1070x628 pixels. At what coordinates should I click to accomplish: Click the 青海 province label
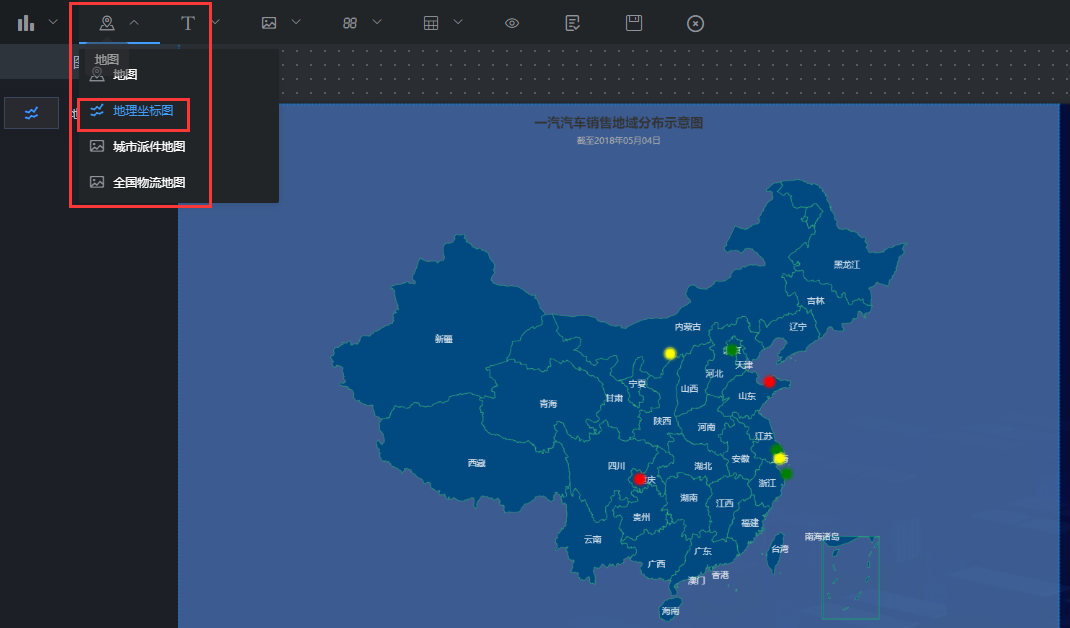pyautogui.click(x=548, y=404)
